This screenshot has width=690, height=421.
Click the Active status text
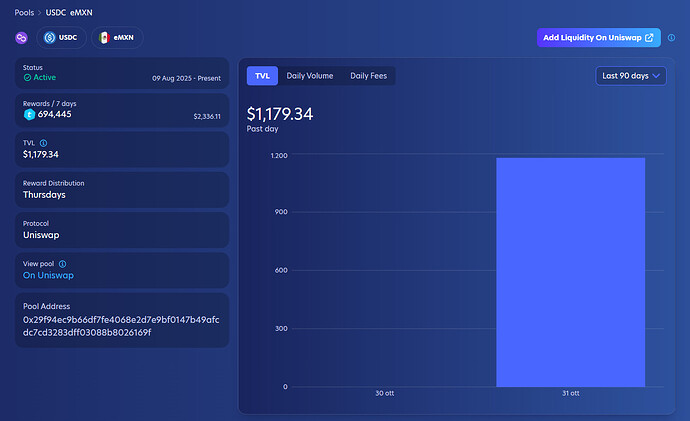[45, 77]
